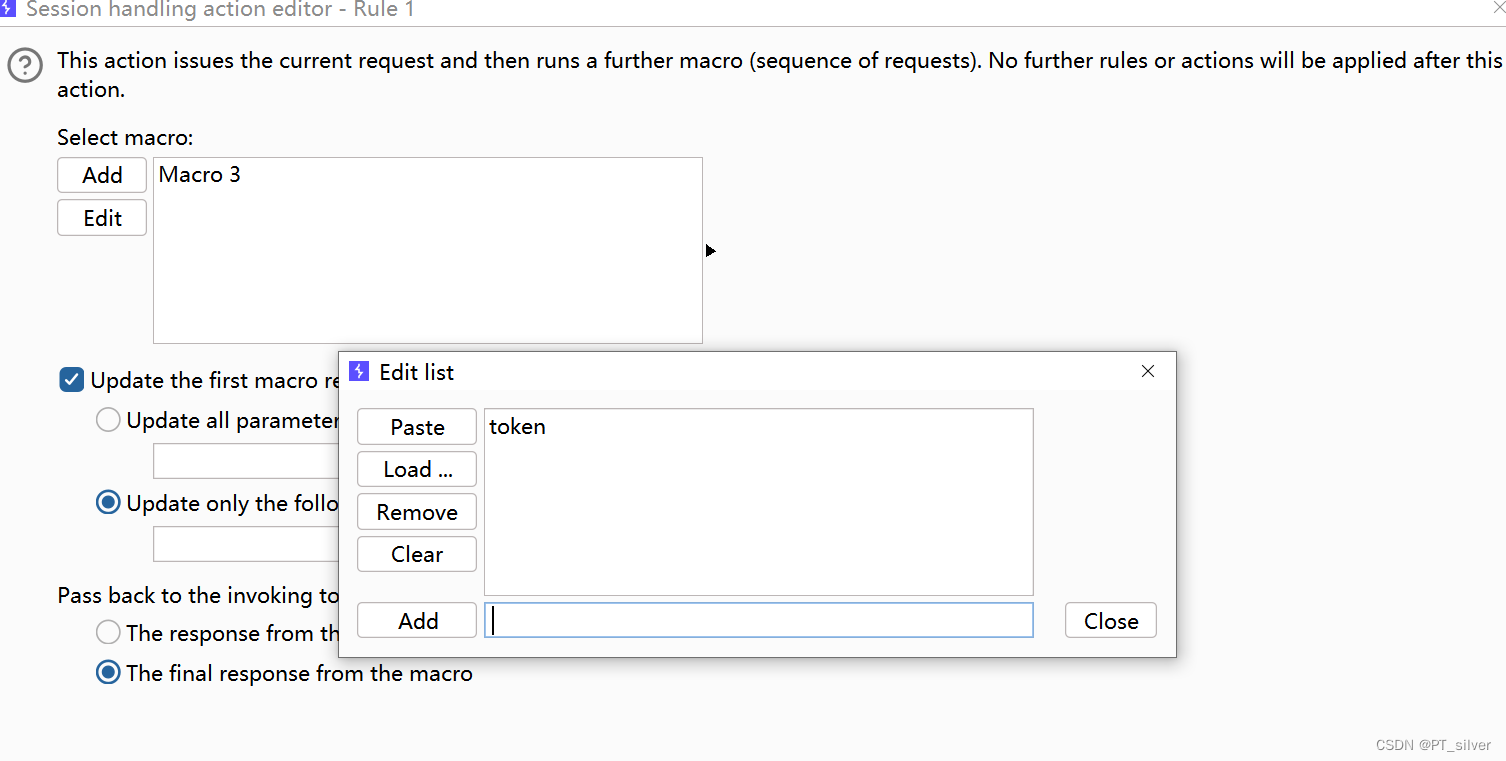Select Update all parameters radio button
Viewport: 1506px width, 761px height.
108,420
